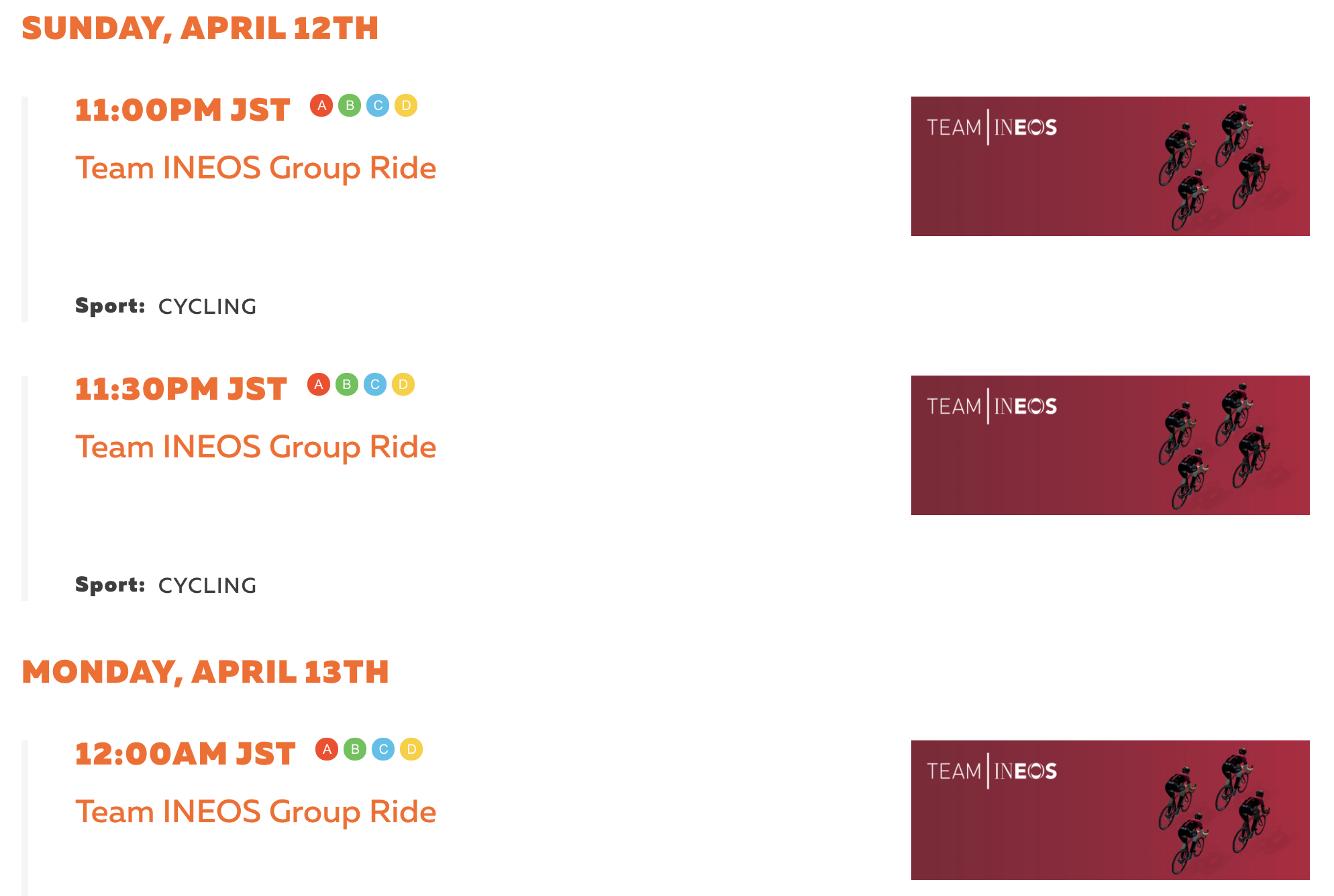
Task: Click Team INEOS banner for 11:30PM event
Action: tap(1110, 445)
